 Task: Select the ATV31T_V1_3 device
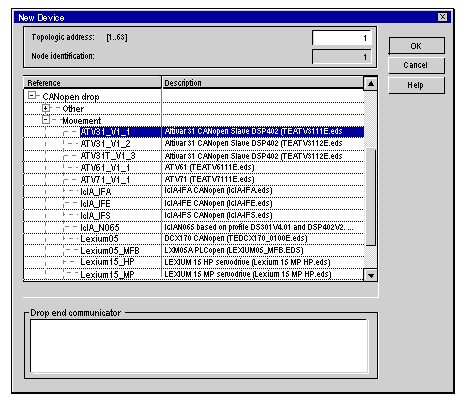point(108,156)
